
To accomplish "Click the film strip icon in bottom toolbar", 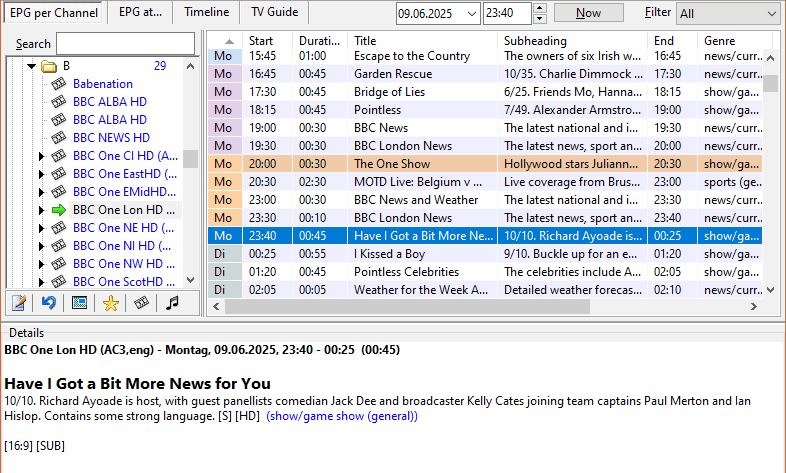I will (141, 303).
